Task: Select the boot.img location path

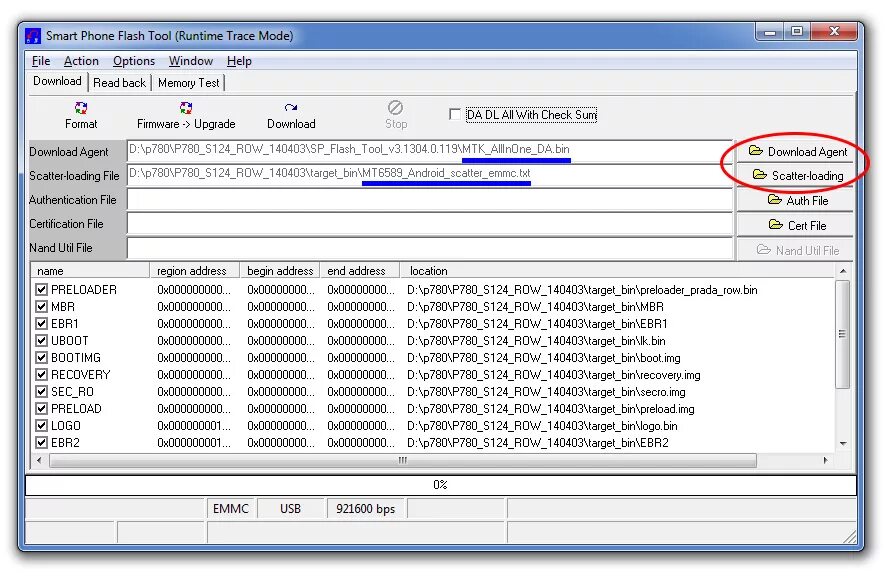Action: (544, 358)
